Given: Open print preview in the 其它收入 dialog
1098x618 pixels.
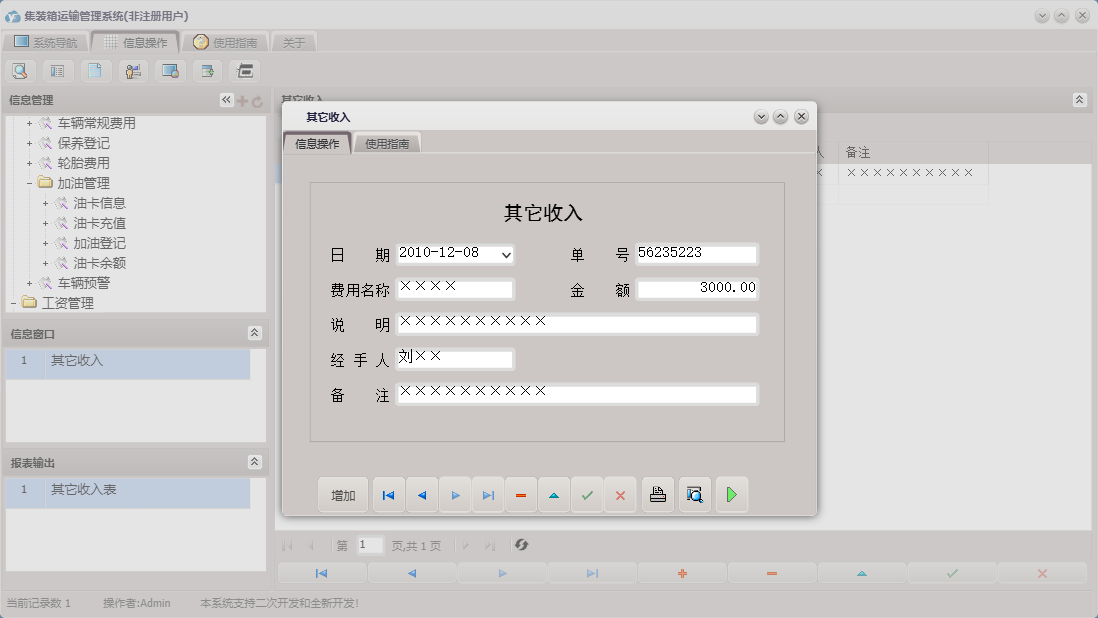Looking at the screenshot, I should click(694, 494).
